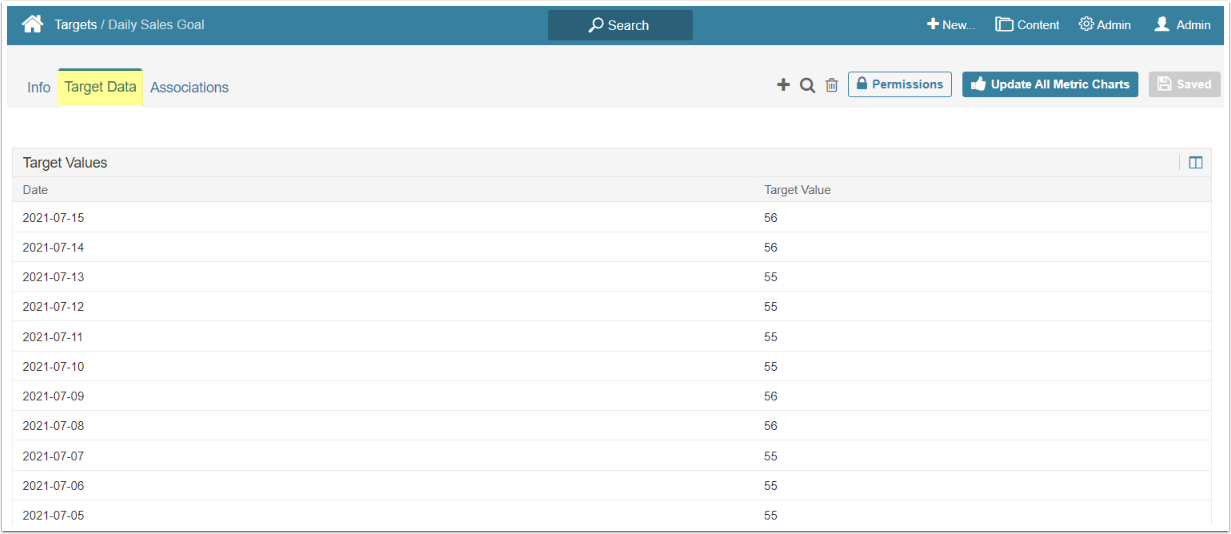
Task: Click target value 55 for 2021-07-10
Action: tap(771, 367)
